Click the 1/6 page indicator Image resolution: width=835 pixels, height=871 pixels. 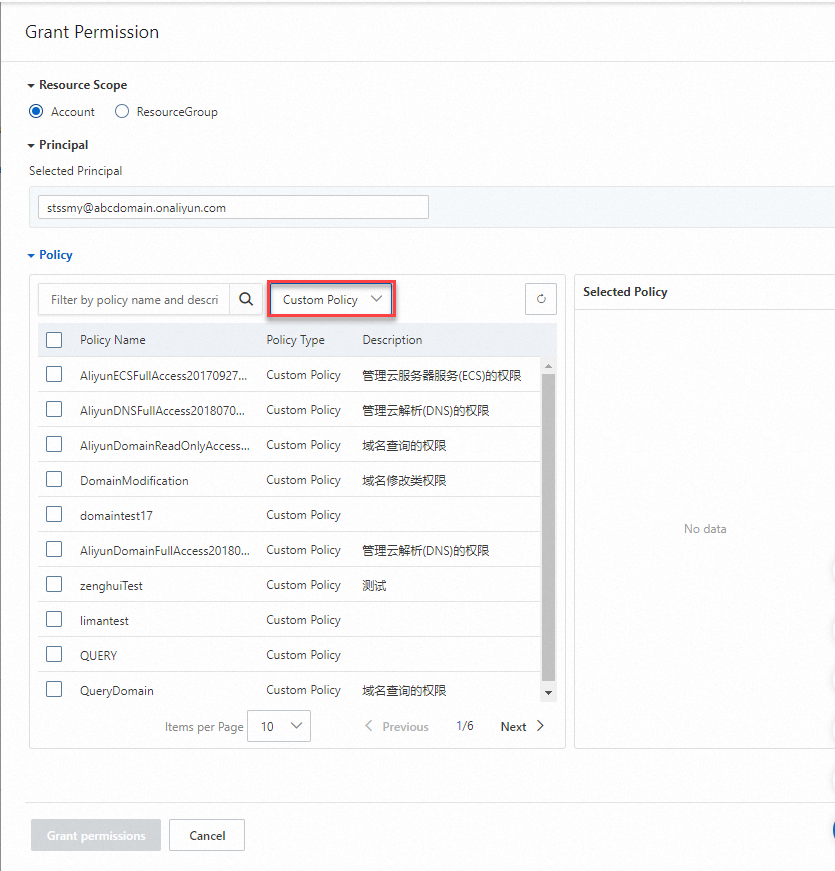coord(465,726)
